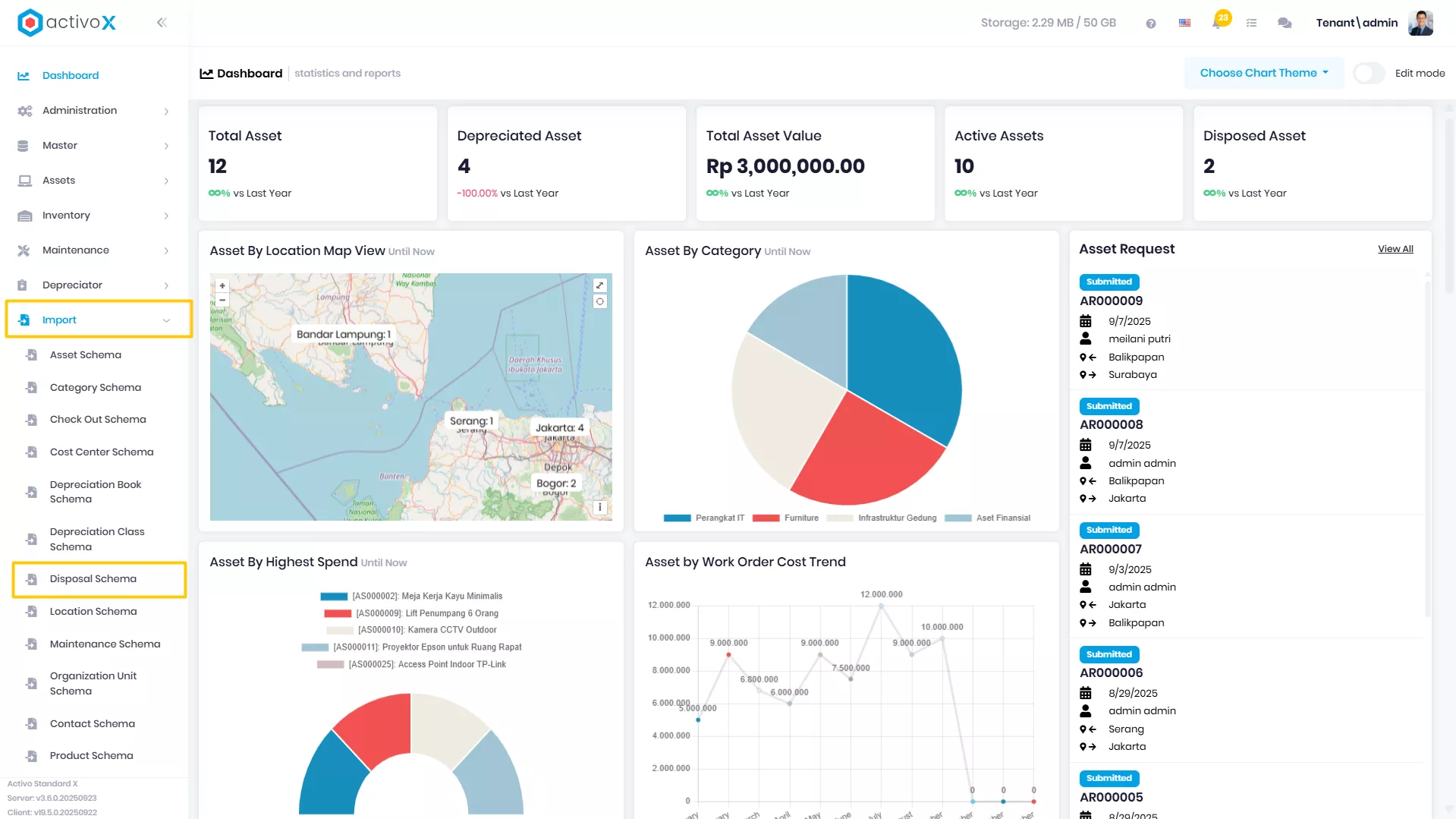Click the Administration gears icon
This screenshot has height=819, width=1456.
click(24, 111)
